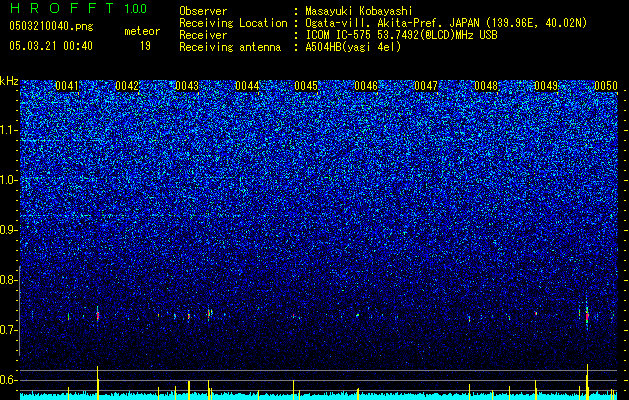This screenshot has width=629, height=400.
Task: Click the Receiving Location label
Action: click(x=233, y=23)
